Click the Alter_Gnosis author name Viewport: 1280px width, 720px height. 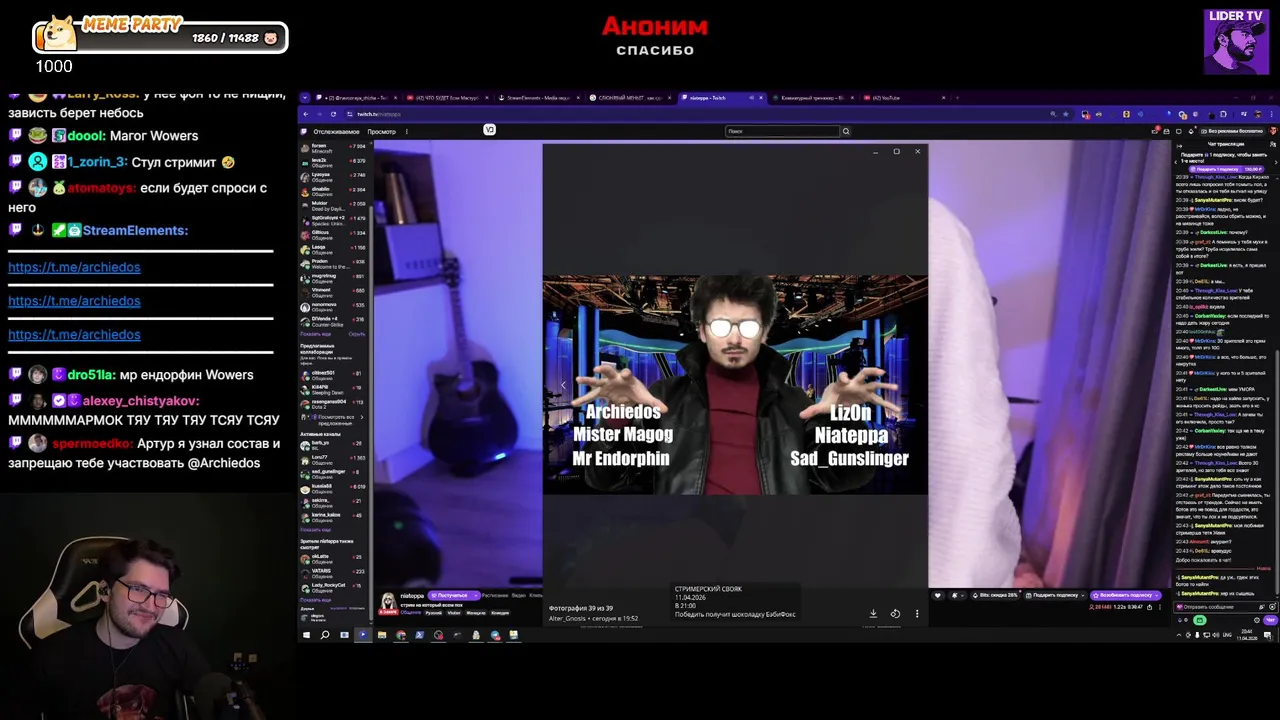(567, 619)
